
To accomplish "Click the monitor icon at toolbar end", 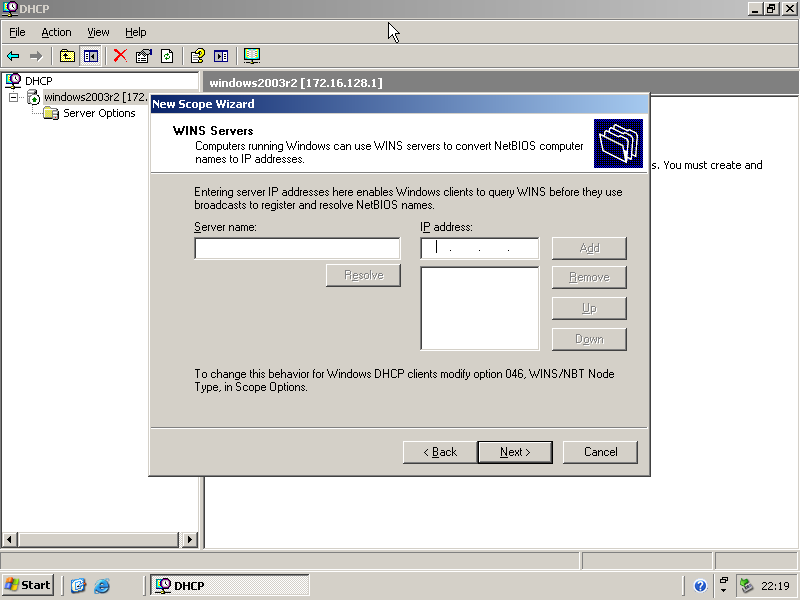I will (252, 56).
